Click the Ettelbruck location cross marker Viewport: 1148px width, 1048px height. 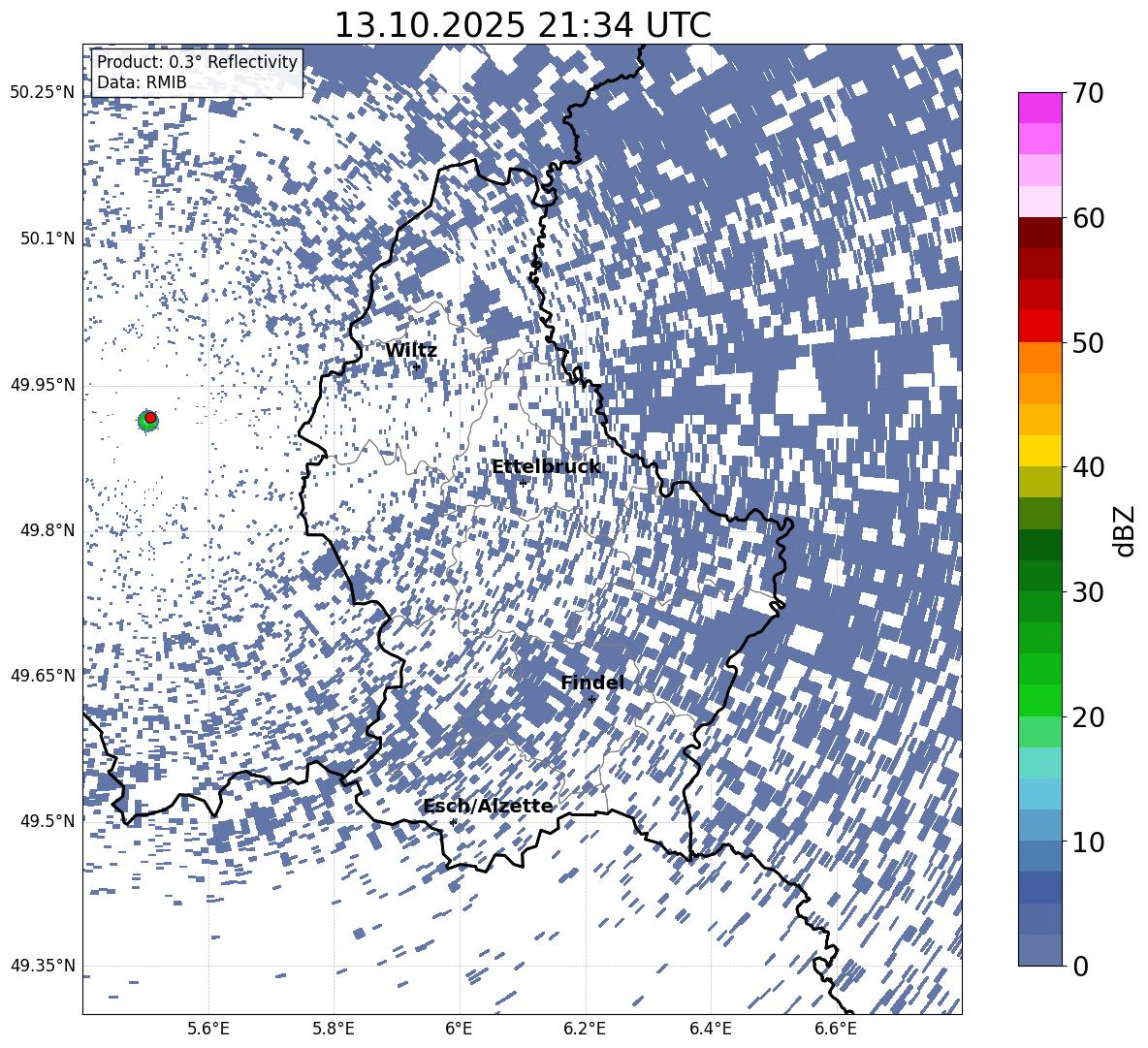[523, 483]
